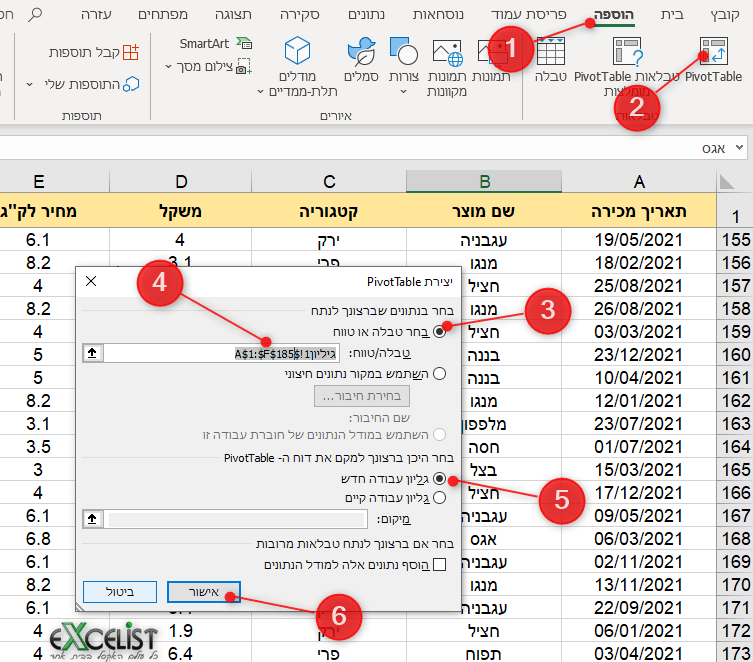This screenshot has height=662, width=753.
Task: Open Data (נתונים) tab
Action: tap(366, 15)
